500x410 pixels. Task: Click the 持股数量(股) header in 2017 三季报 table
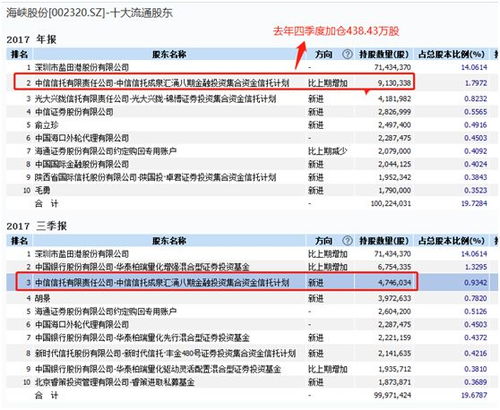click(x=384, y=241)
